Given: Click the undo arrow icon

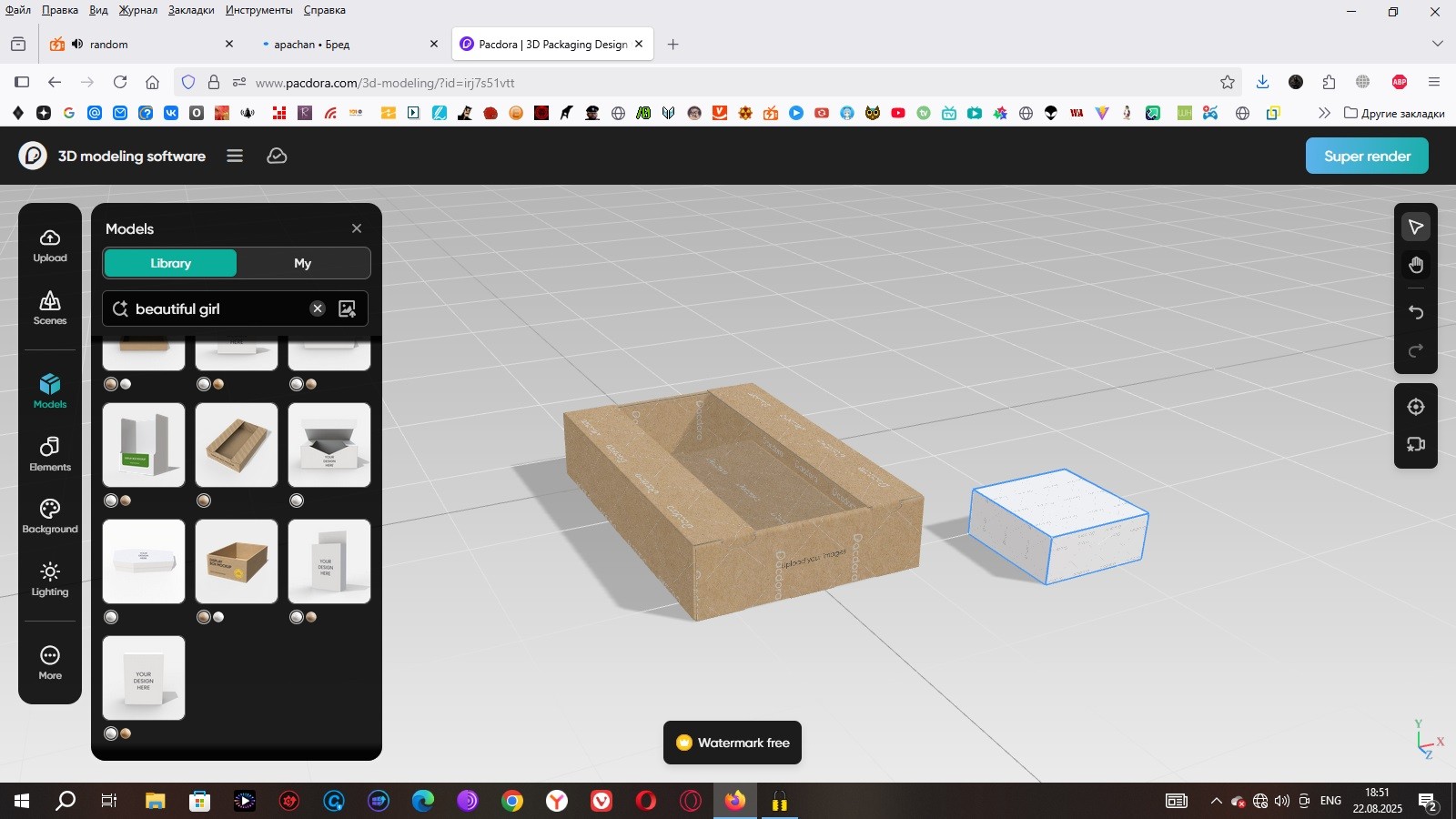Looking at the screenshot, I should tap(1416, 312).
